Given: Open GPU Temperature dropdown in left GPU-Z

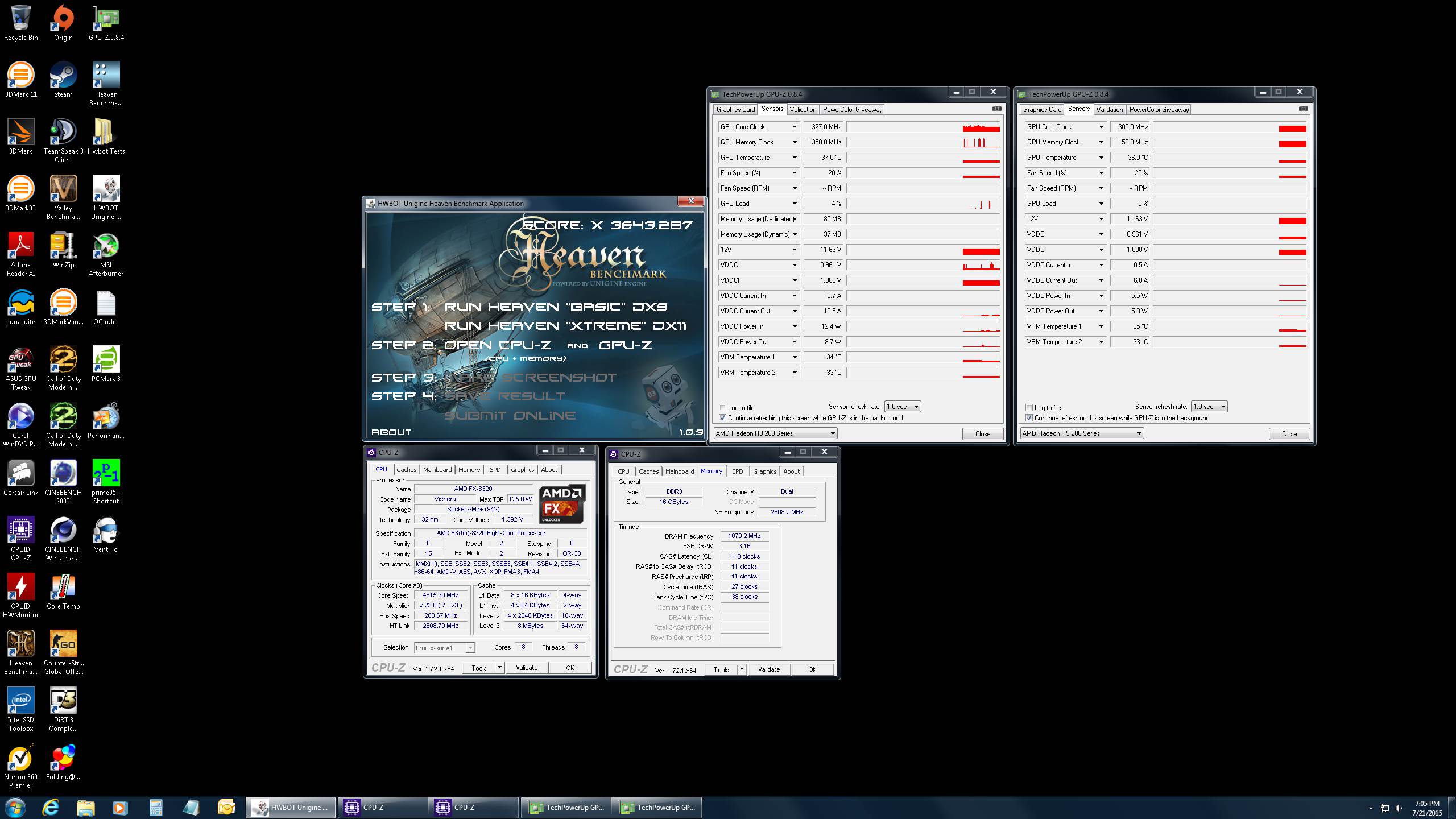Looking at the screenshot, I should point(795,158).
